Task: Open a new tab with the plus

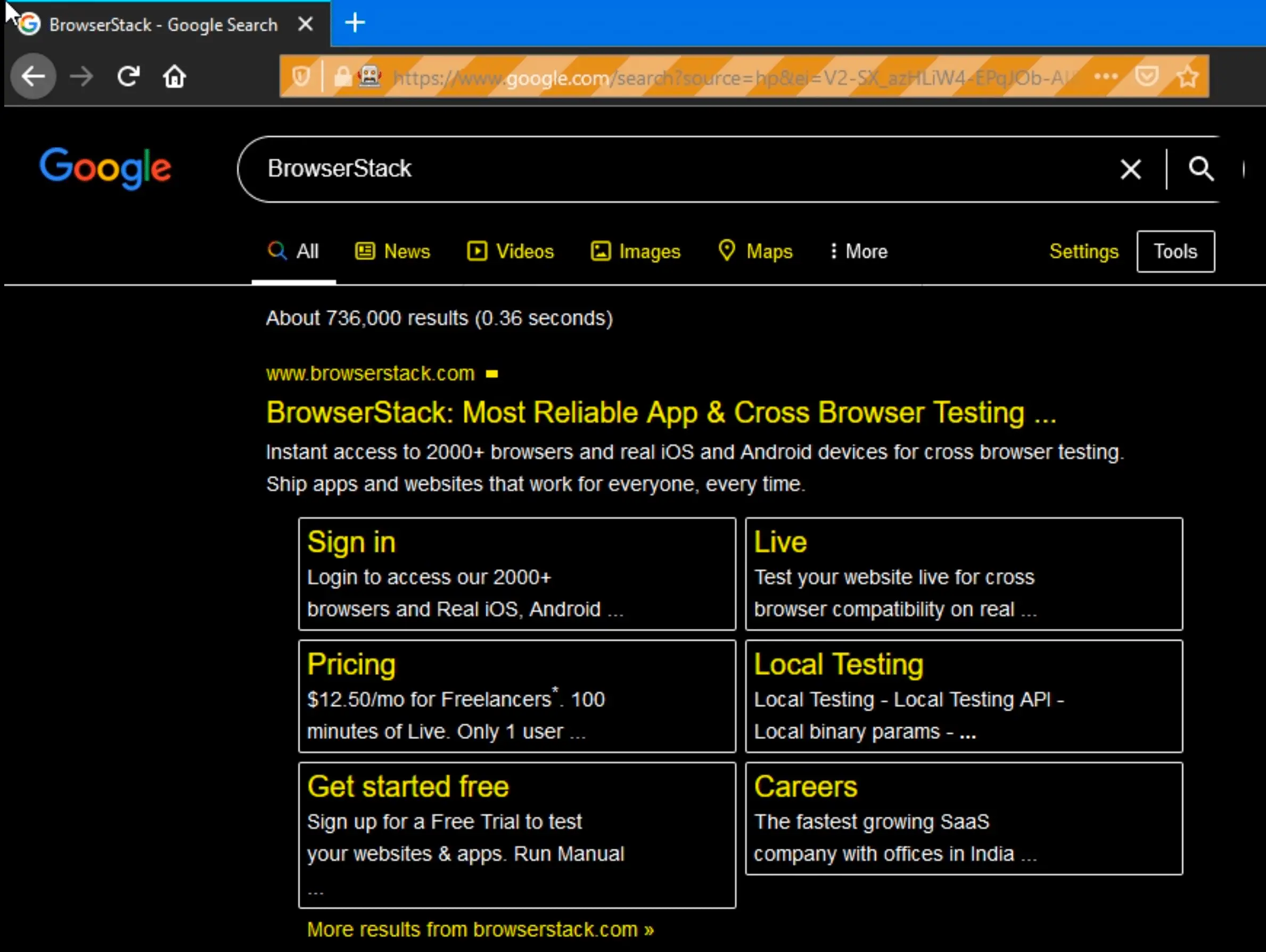Action: pos(355,23)
